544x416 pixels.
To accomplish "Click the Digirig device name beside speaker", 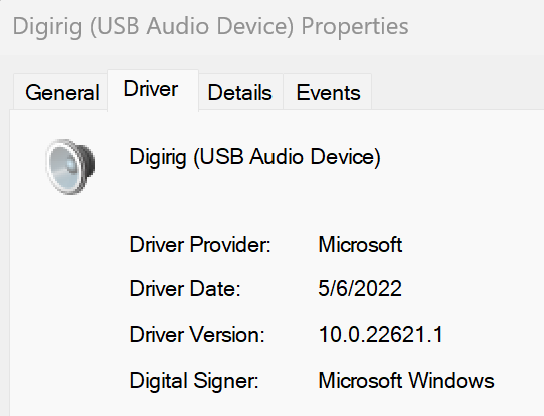I will tap(255, 157).
